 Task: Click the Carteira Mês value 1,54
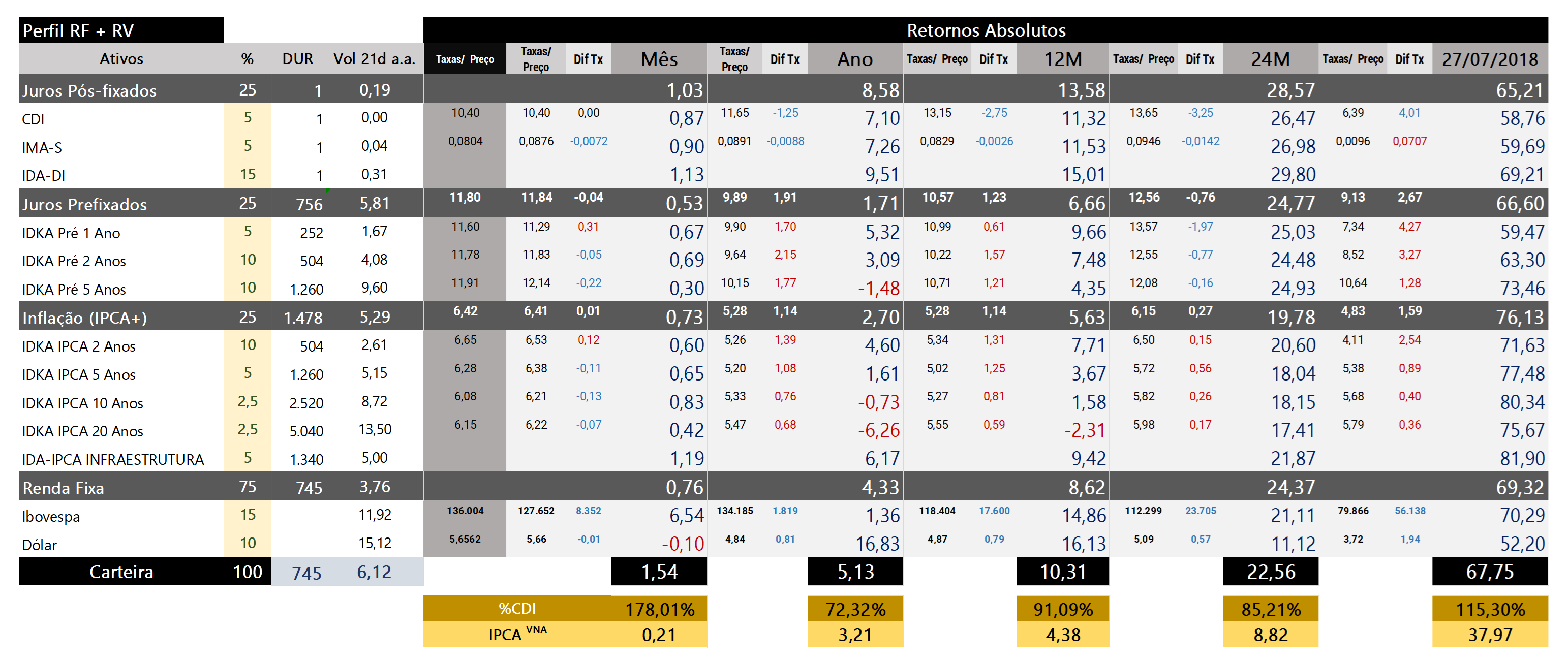coord(659,572)
